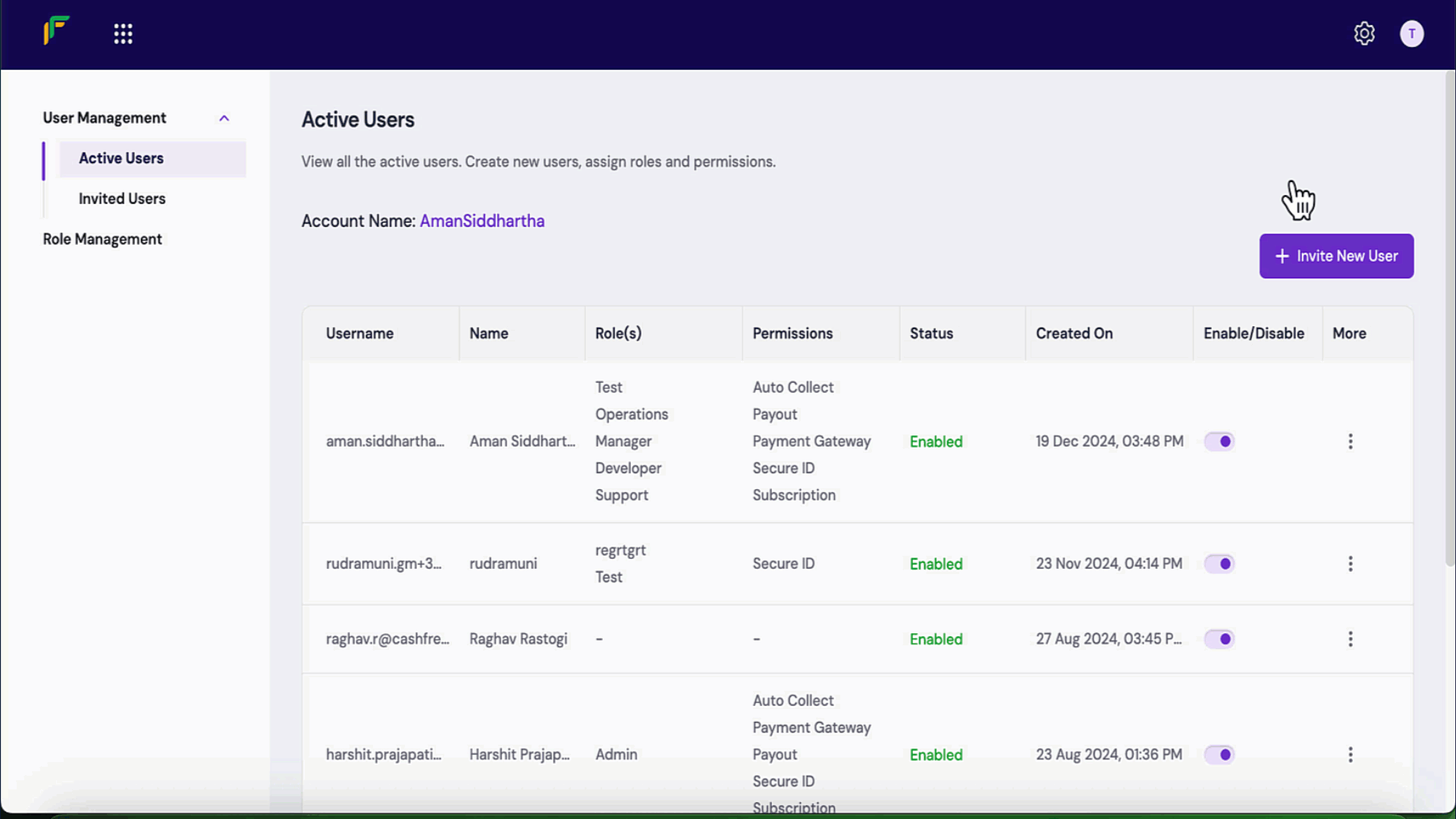Toggle off rudramuni user access
This screenshot has height=819, width=1456.
tap(1219, 563)
